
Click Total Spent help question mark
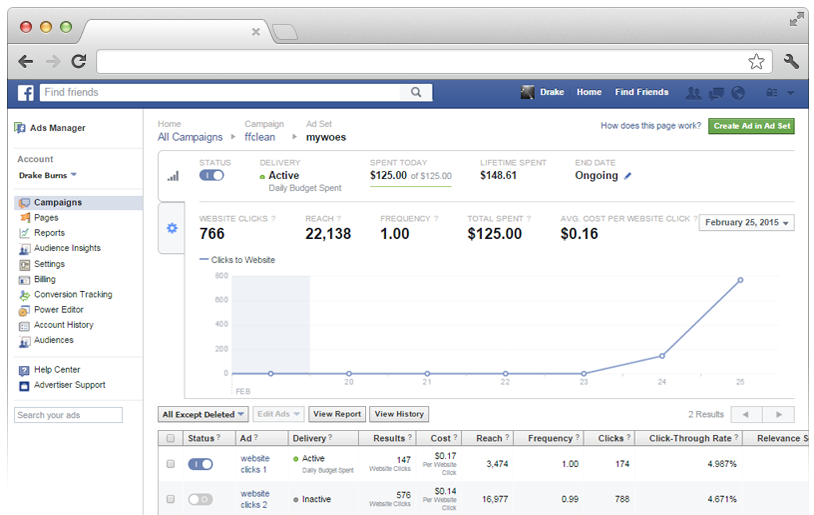528,219
